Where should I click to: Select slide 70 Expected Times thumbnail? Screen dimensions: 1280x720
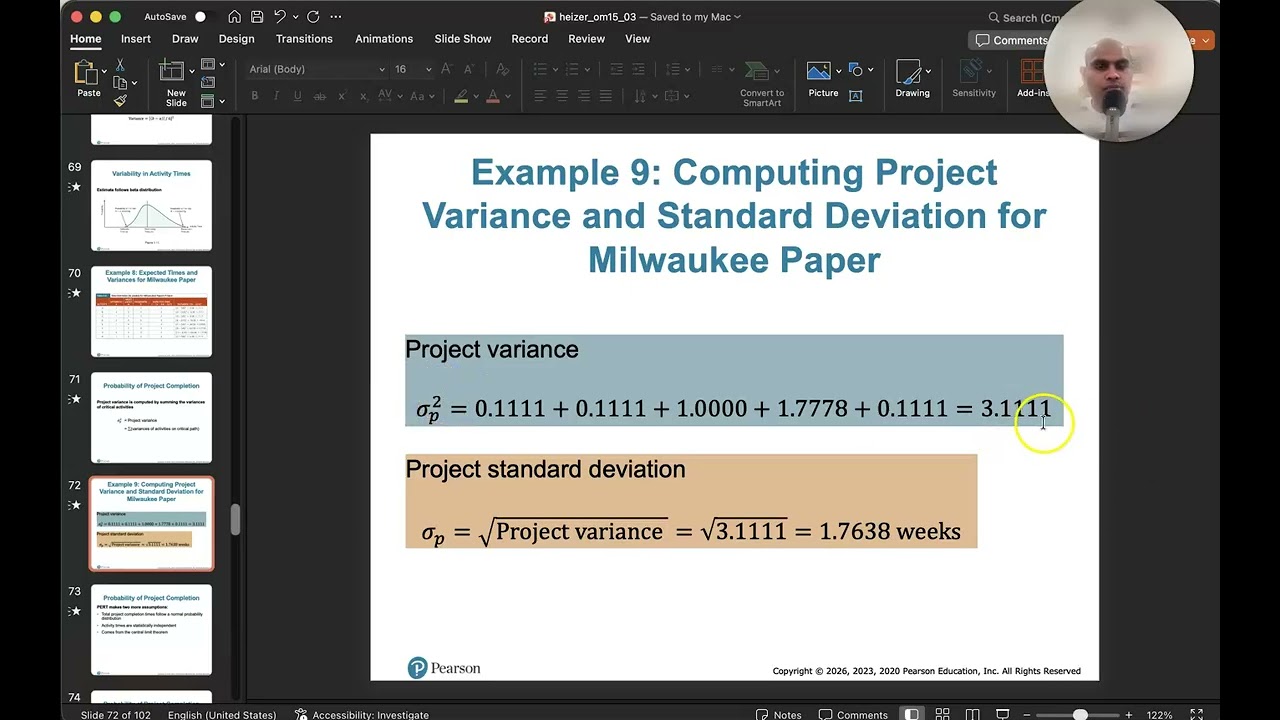tap(151, 311)
